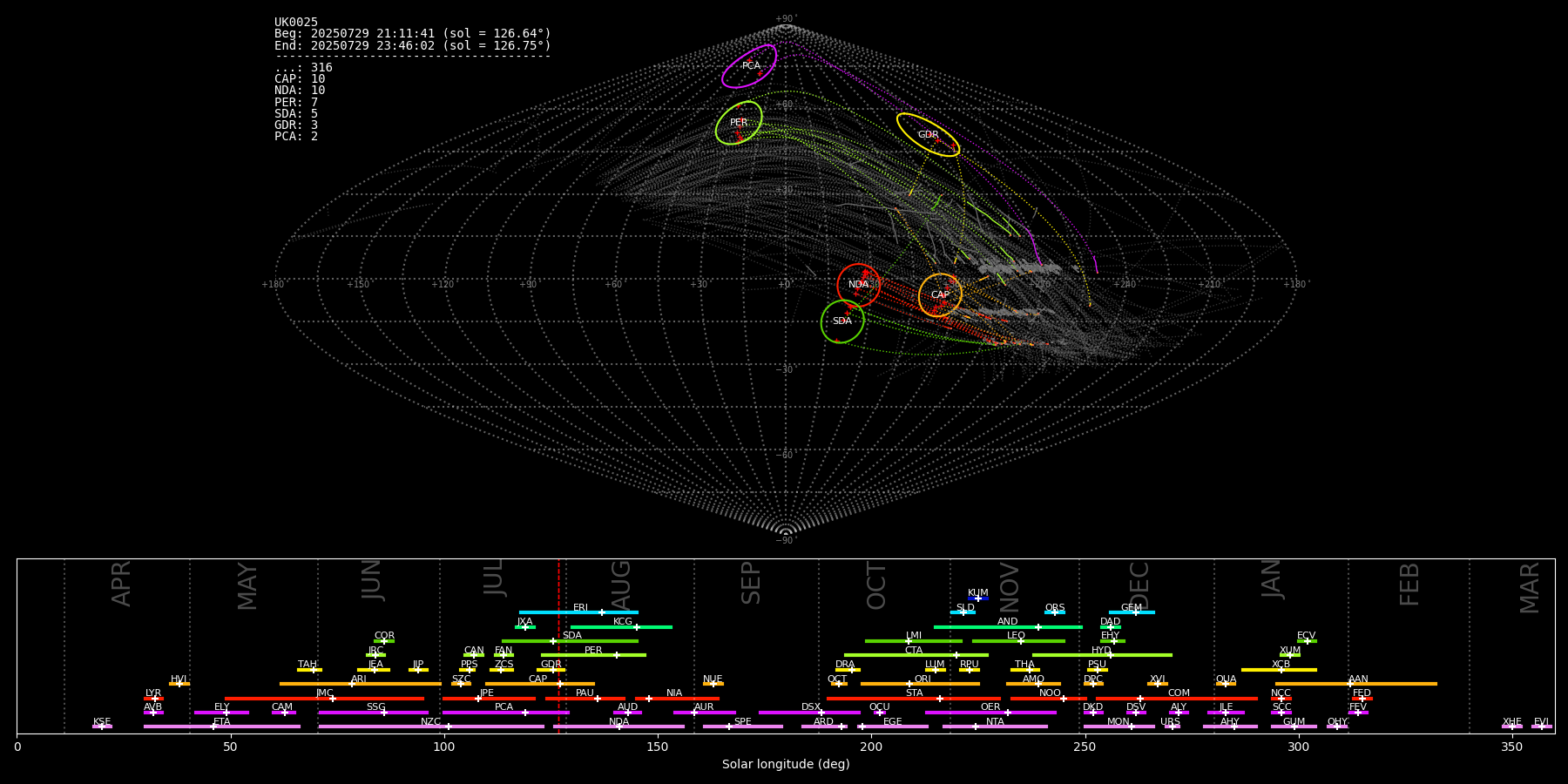The image size is (1568, 784).
Task: Select the orange CAP radiant circle
Action: [940, 295]
